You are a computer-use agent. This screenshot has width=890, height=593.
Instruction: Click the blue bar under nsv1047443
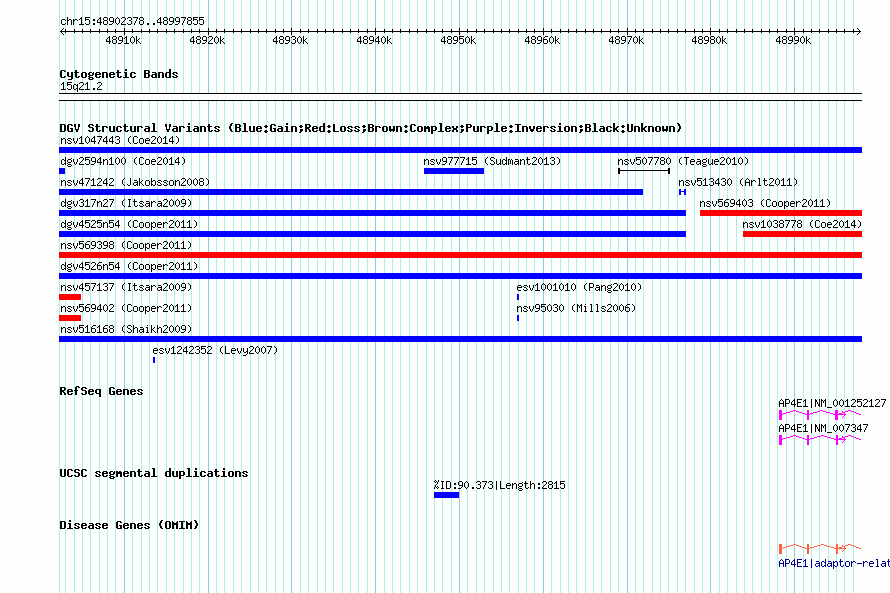click(x=460, y=150)
